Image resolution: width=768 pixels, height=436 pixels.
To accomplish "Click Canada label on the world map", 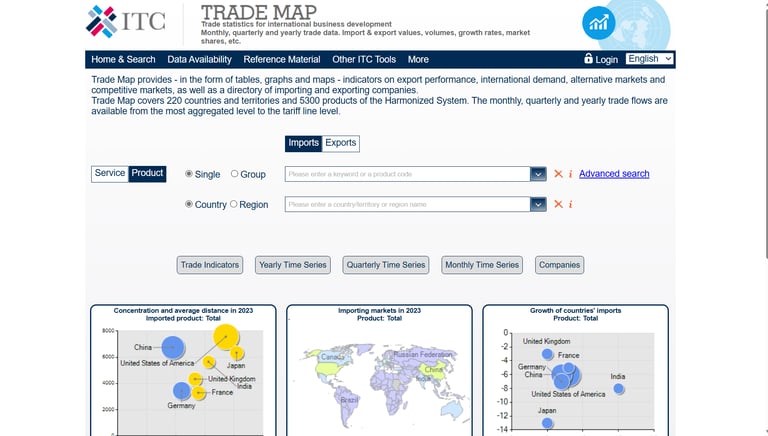I will [x=332, y=357].
